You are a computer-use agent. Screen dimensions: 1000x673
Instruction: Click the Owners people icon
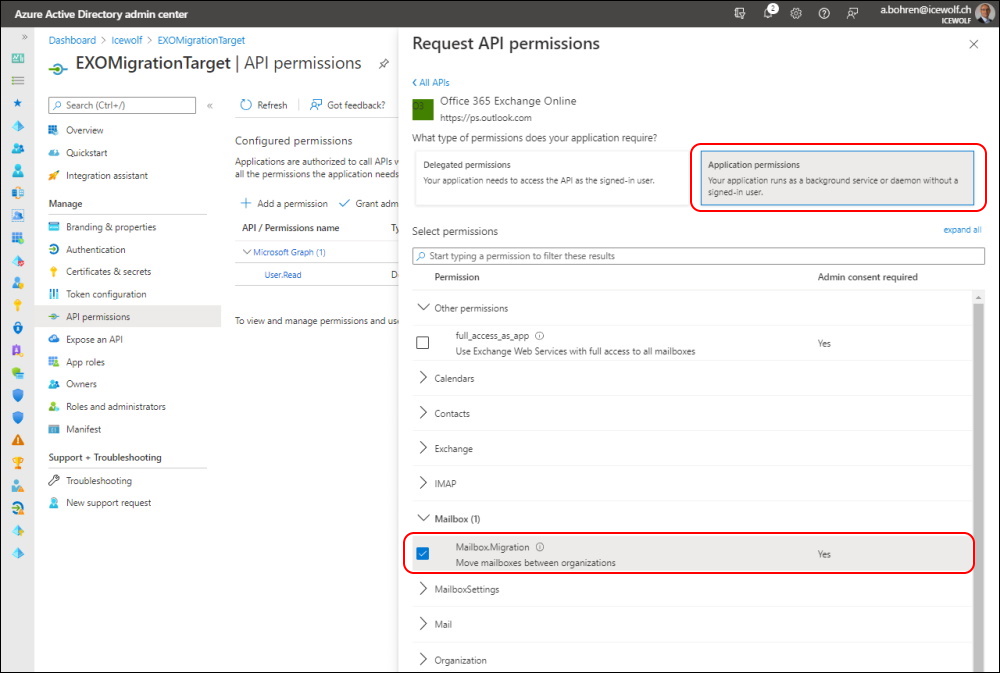[x=54, y=384]
